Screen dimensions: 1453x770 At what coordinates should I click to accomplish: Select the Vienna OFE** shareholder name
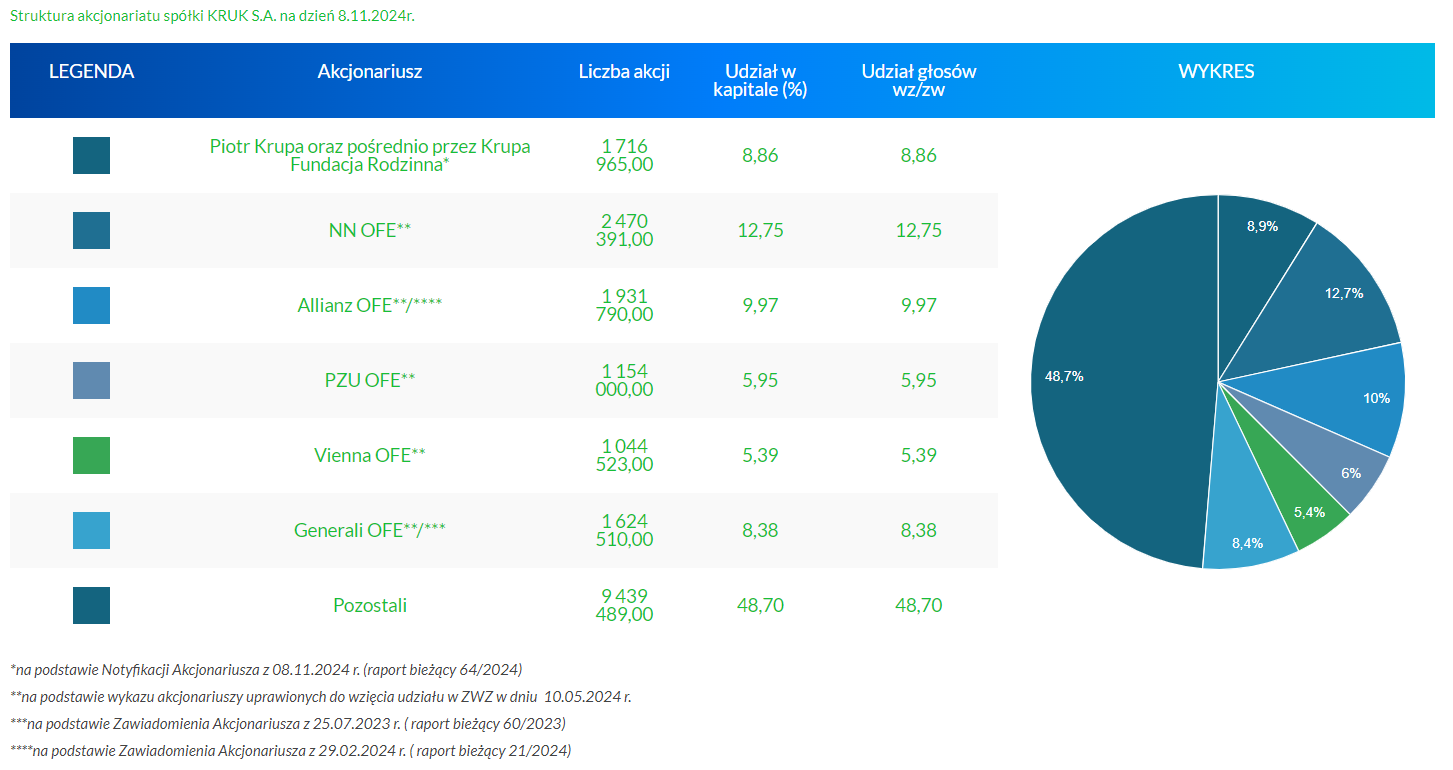pos(370,456)
